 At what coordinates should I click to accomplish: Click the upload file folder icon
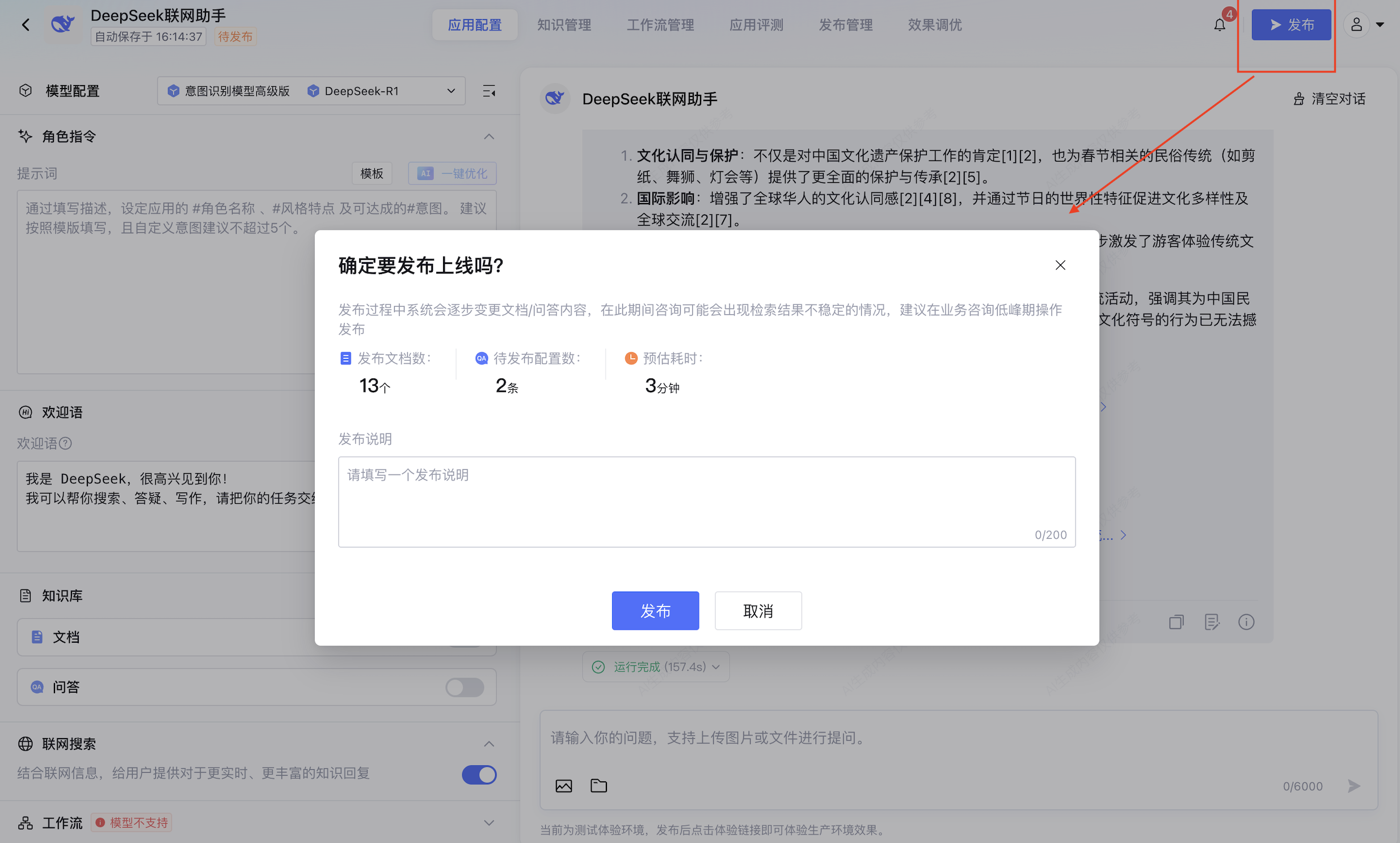(x=598, y=786)
